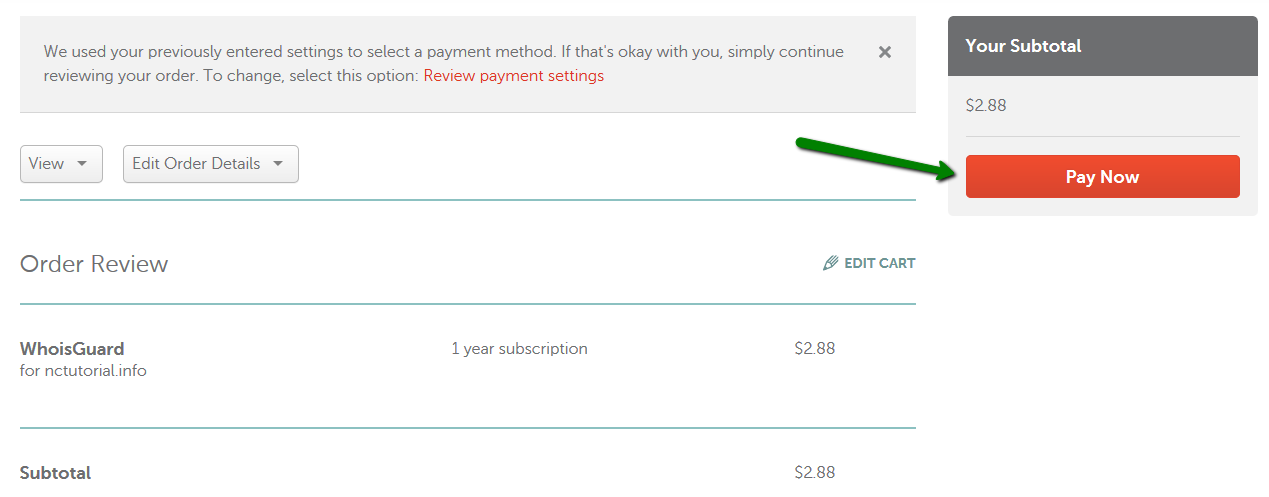Click the 1 year subscription label

click(x=519, y=349)
